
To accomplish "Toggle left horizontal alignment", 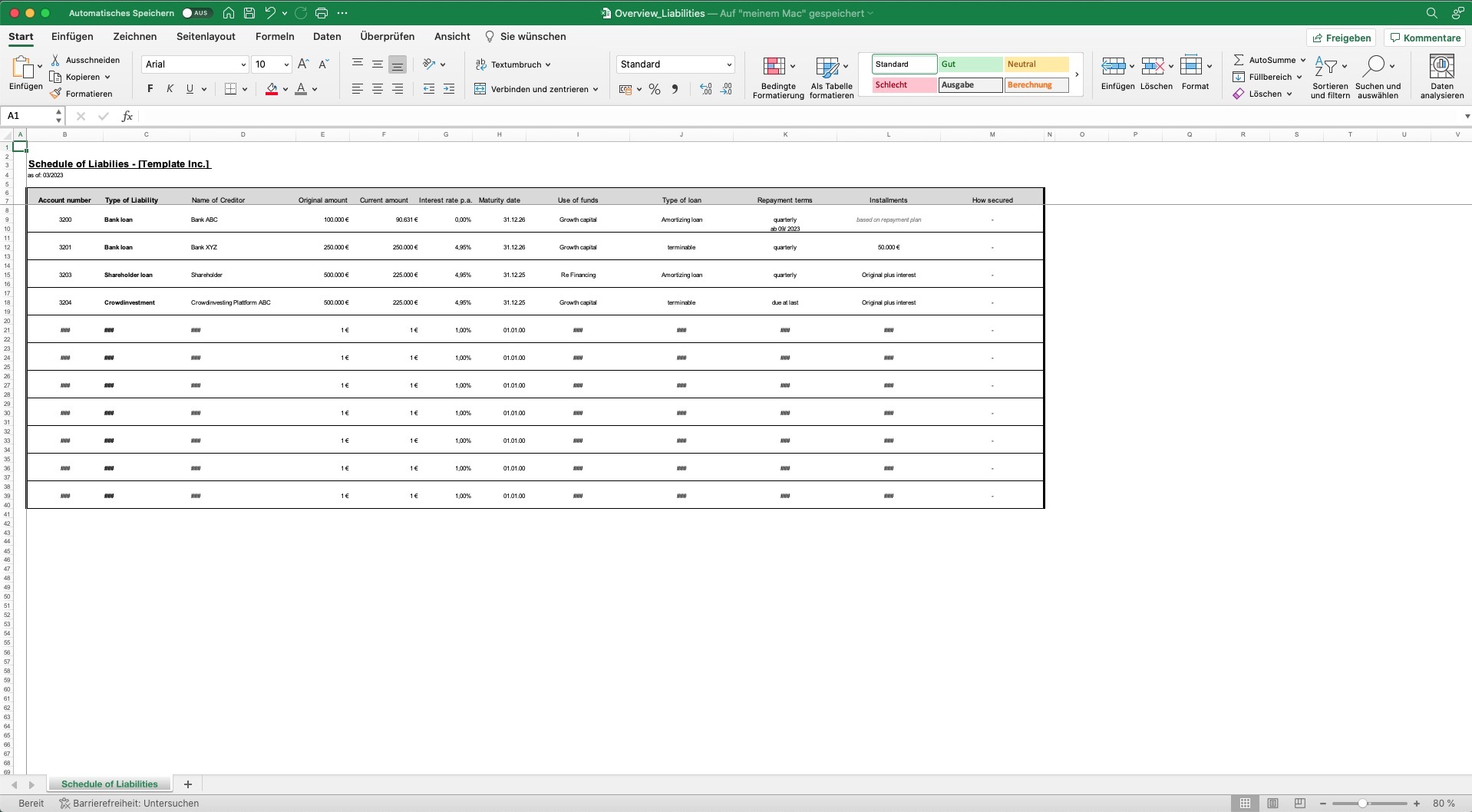I will click(358, 89).
